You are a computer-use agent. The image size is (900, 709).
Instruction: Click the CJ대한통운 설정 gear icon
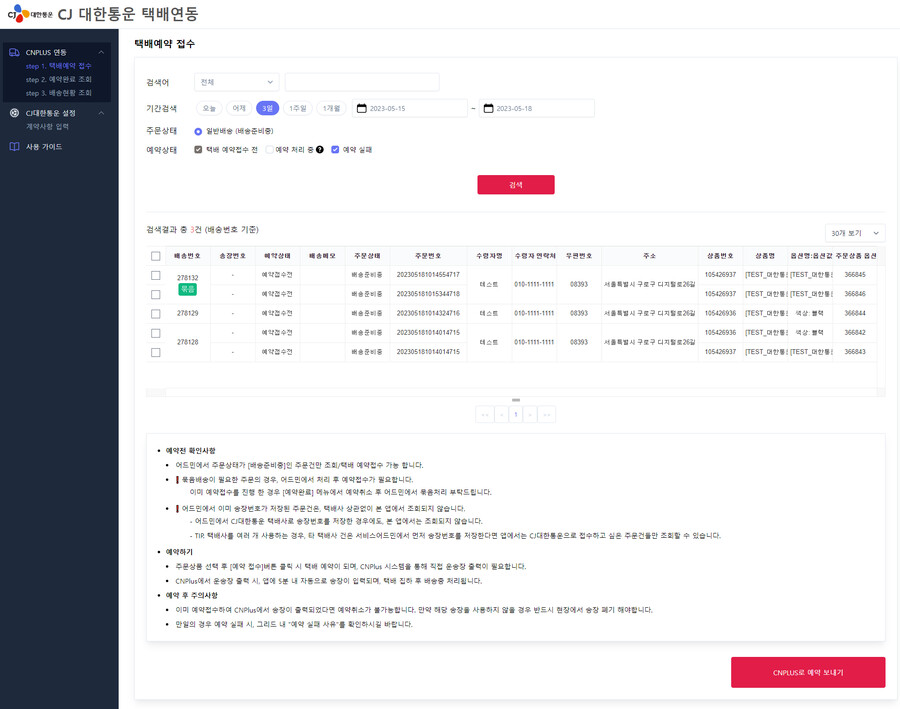[x=14, y=113]
